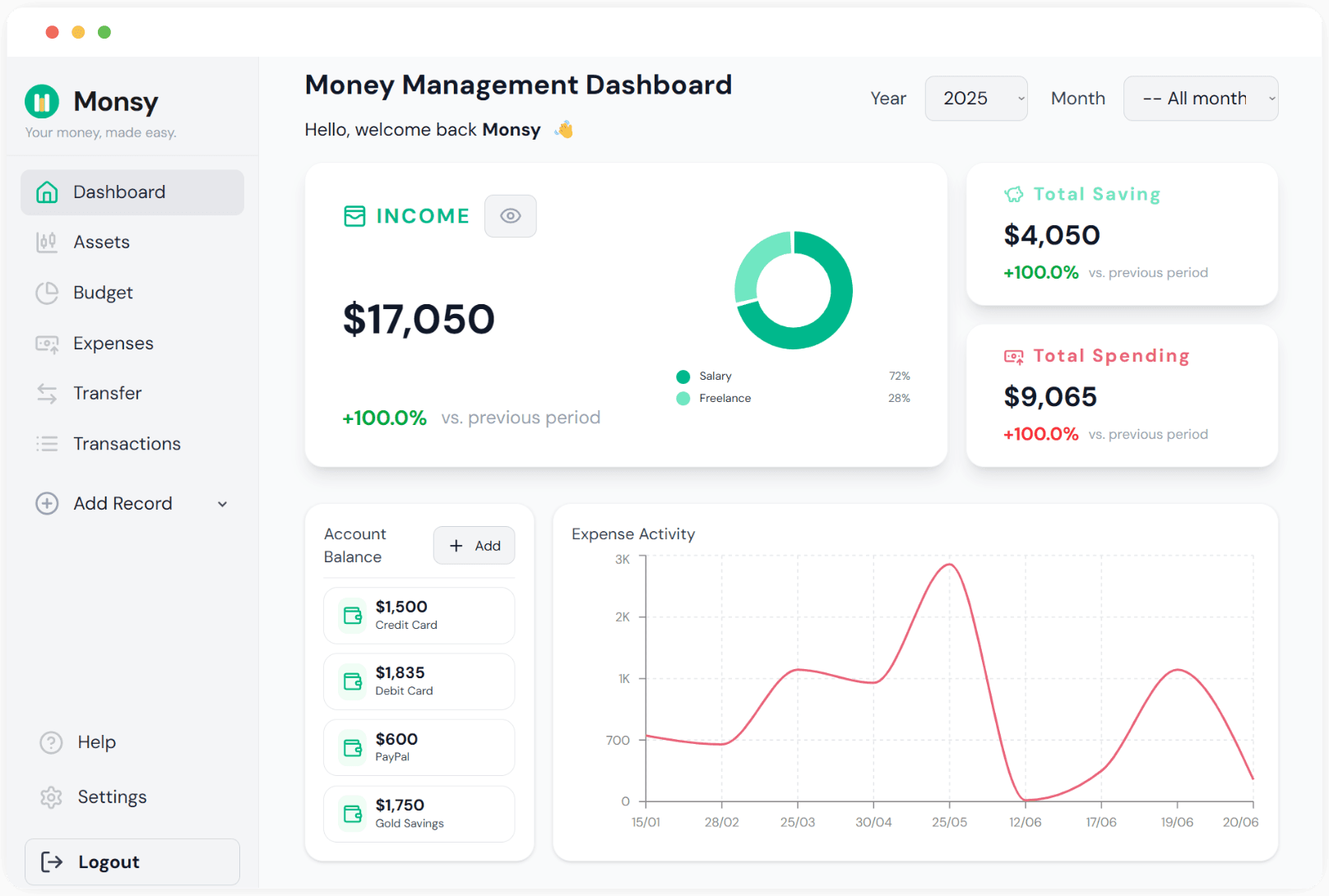Select the Expenses card icon
1329x896 pixels.
click(x=47, y=343)
